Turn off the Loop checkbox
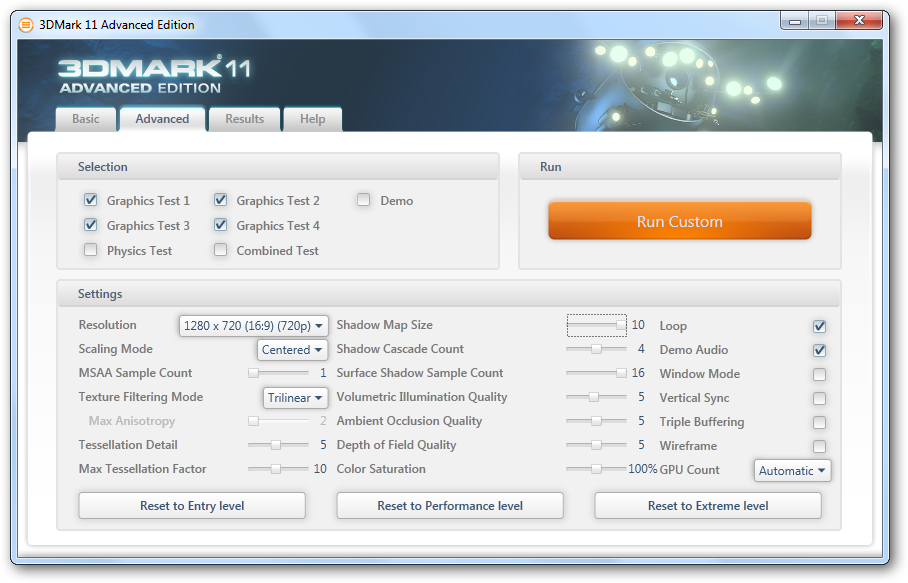The image size is (908, 583). [819, 327]
